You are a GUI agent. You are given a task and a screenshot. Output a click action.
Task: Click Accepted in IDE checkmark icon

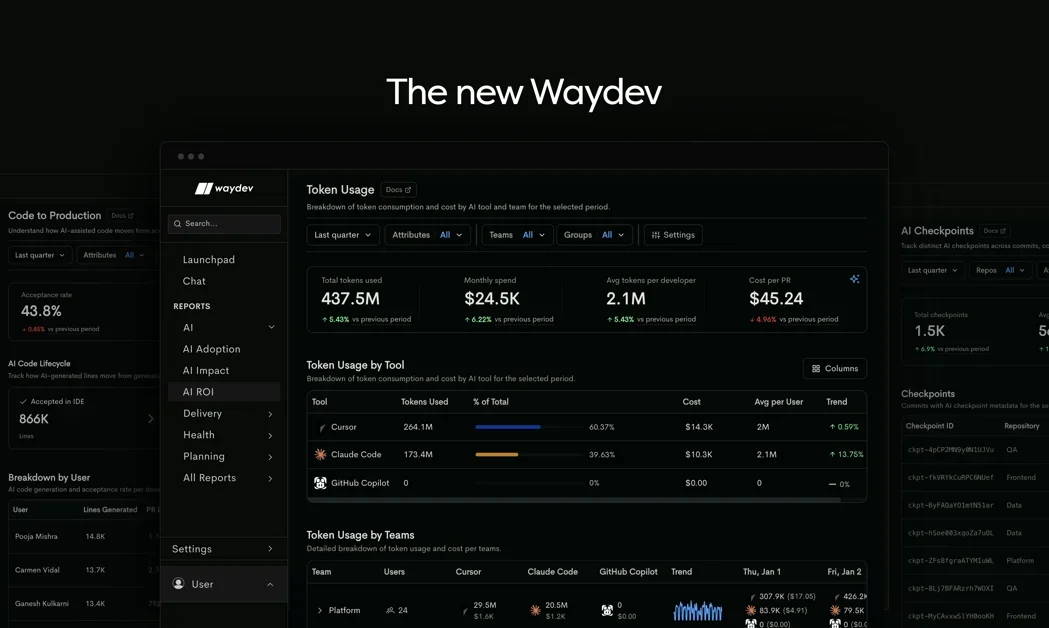(x=23, y=401)
